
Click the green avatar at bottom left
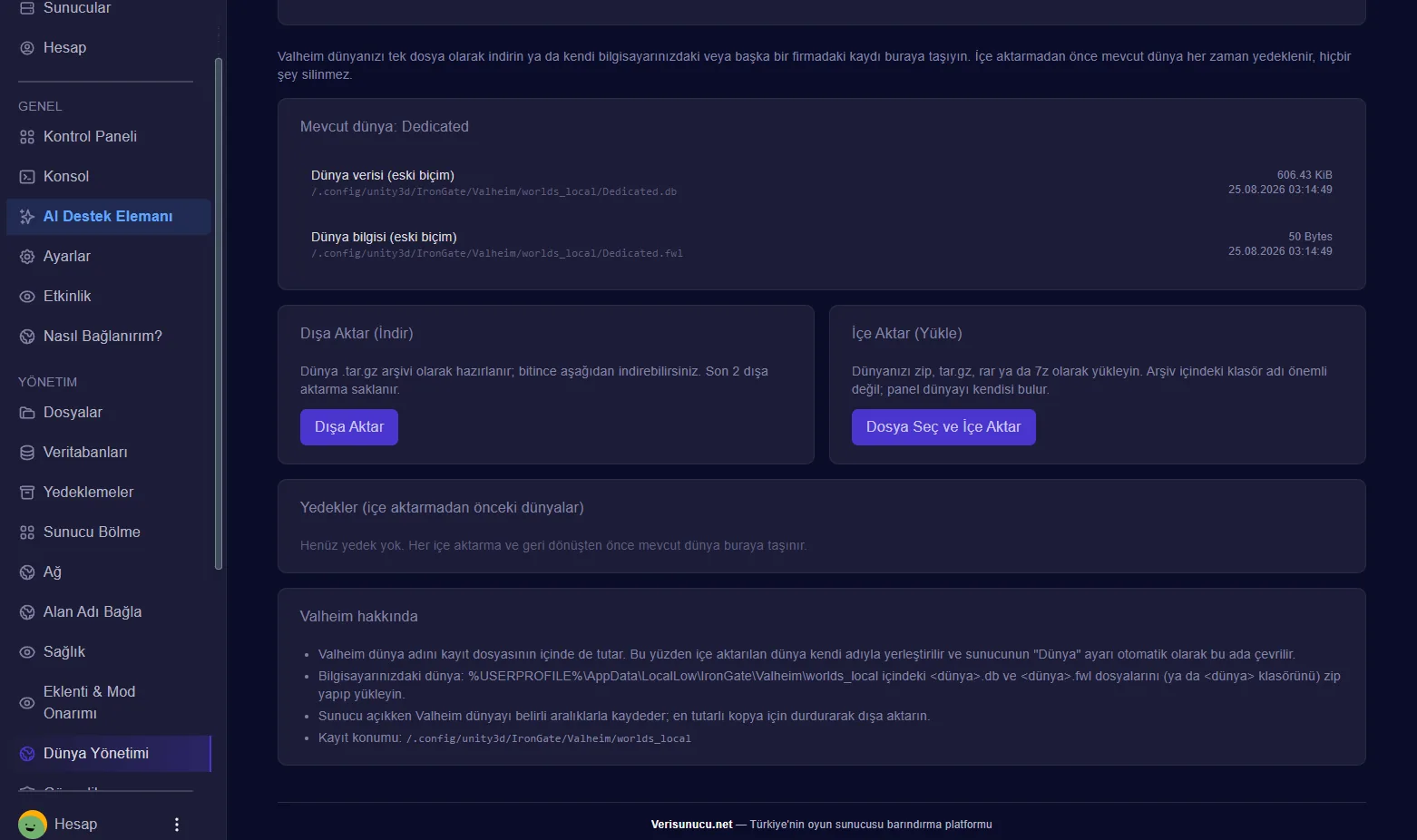coord(32,825)
